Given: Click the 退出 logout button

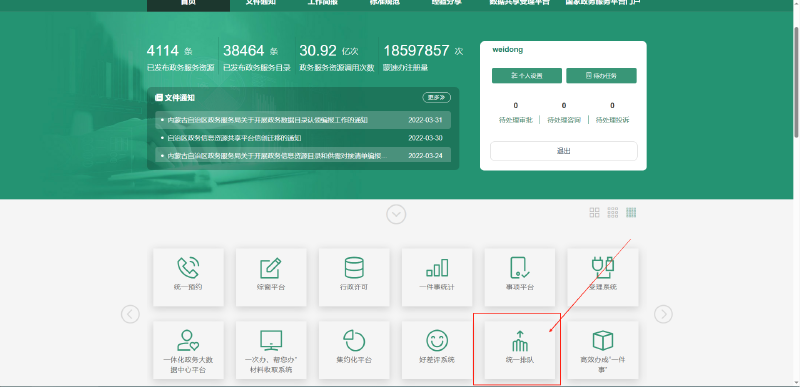Looking at the screenshot, I should click(564, 151).
